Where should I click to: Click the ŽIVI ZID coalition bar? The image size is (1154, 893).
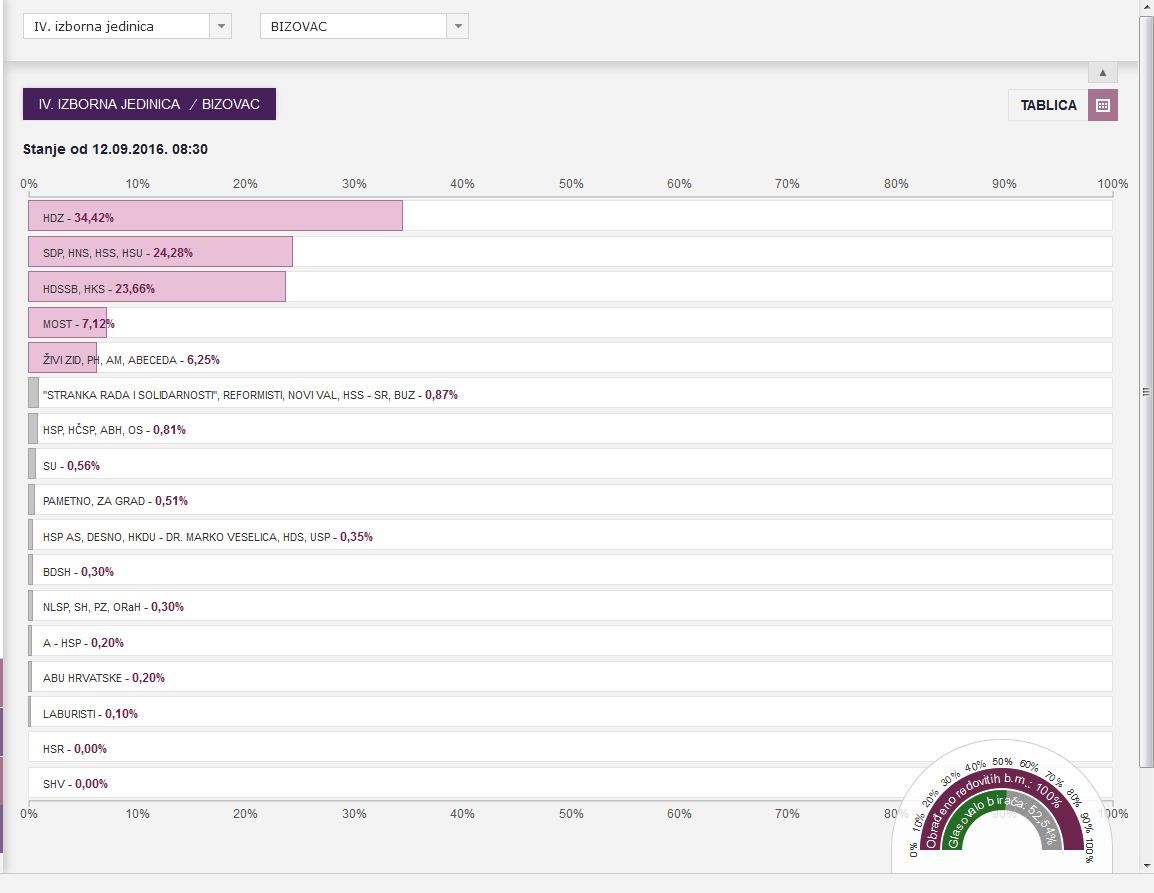click(63, 359)
